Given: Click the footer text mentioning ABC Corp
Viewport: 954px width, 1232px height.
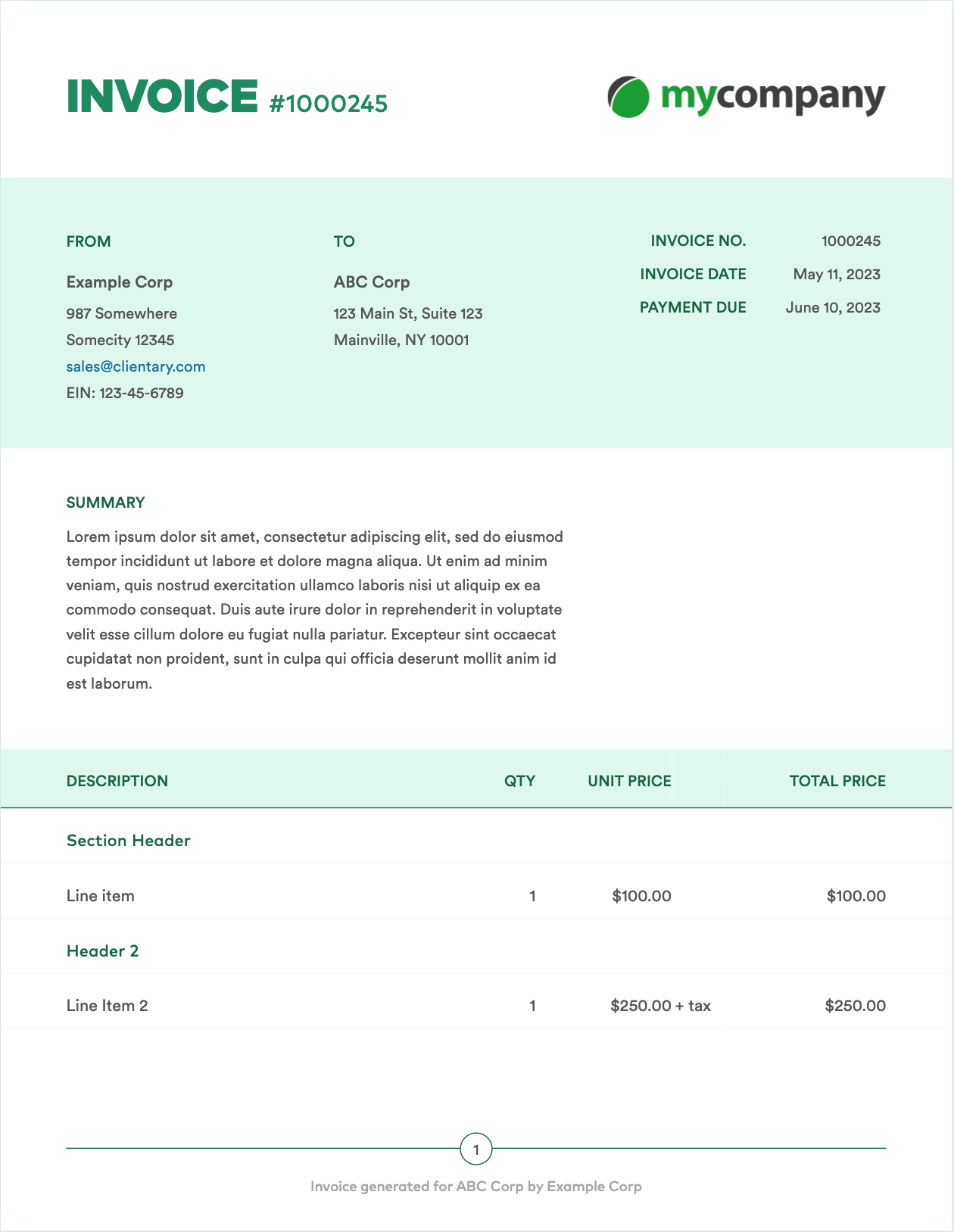Looking at the screenshot, I should [x=476, y=1187].
